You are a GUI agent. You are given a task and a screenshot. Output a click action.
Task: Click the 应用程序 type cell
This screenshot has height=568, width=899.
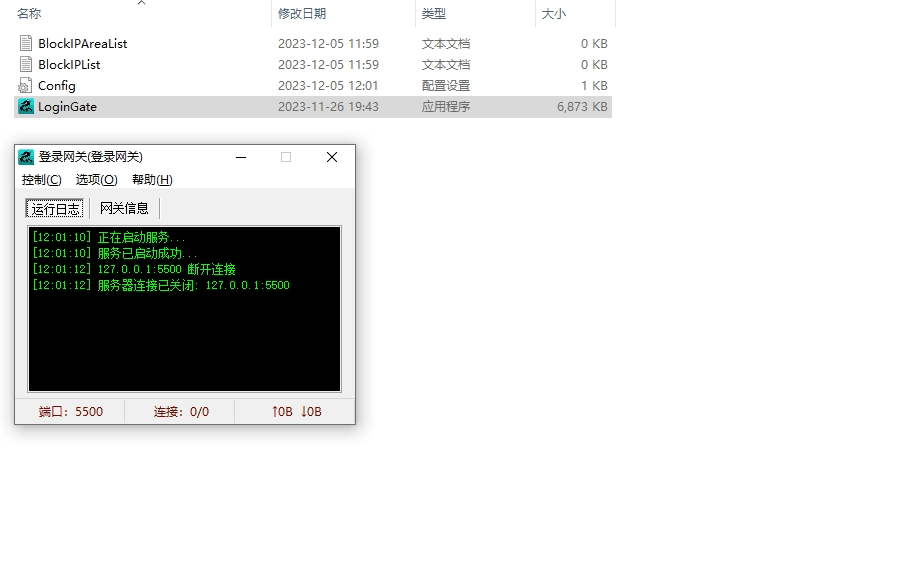click(x=446, y=107)
